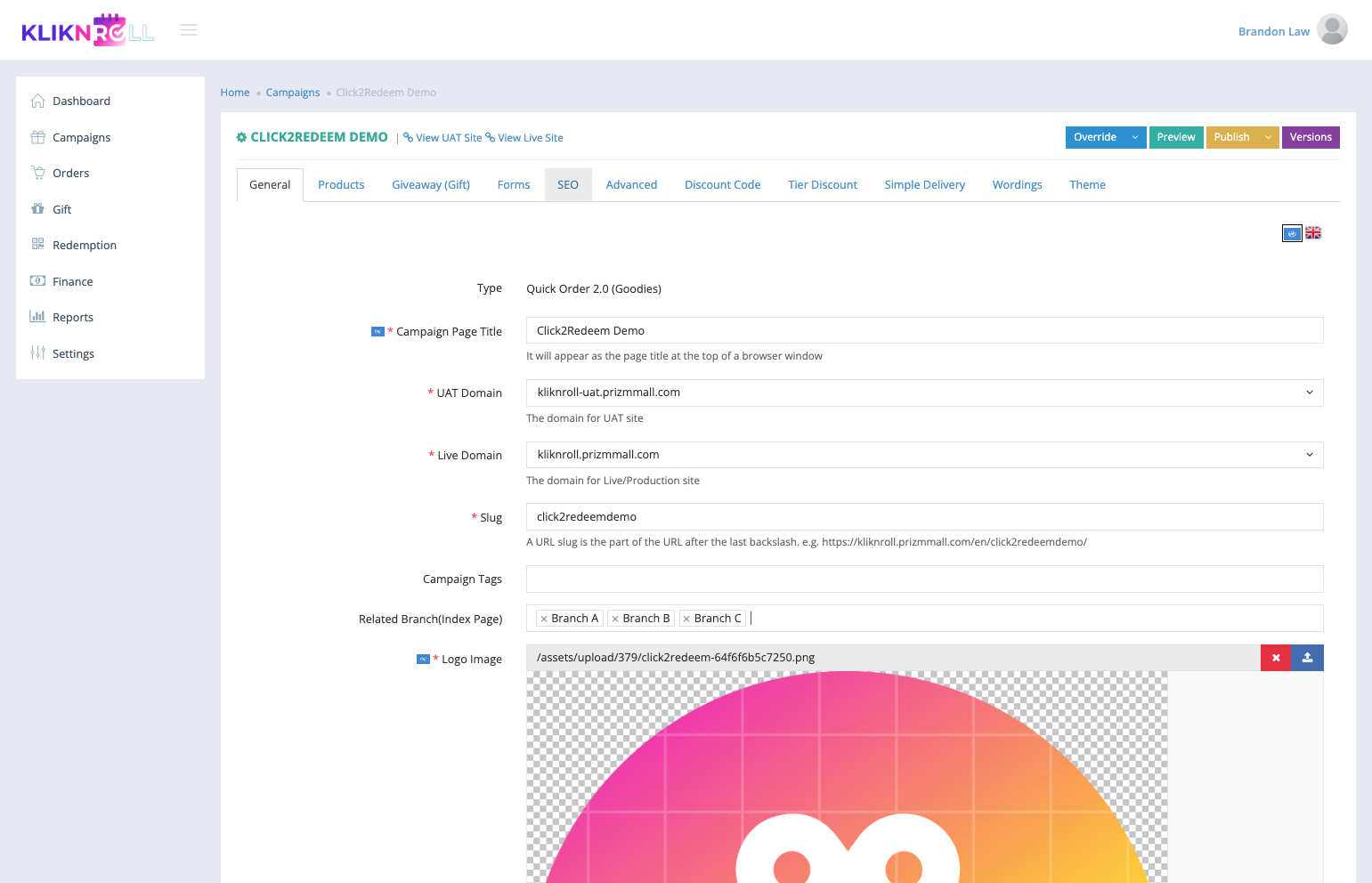Viewport: 1372px width, 883px height.
Task: Expand the Publish button dropdown arrow
Action: [x=1269, y=137]
